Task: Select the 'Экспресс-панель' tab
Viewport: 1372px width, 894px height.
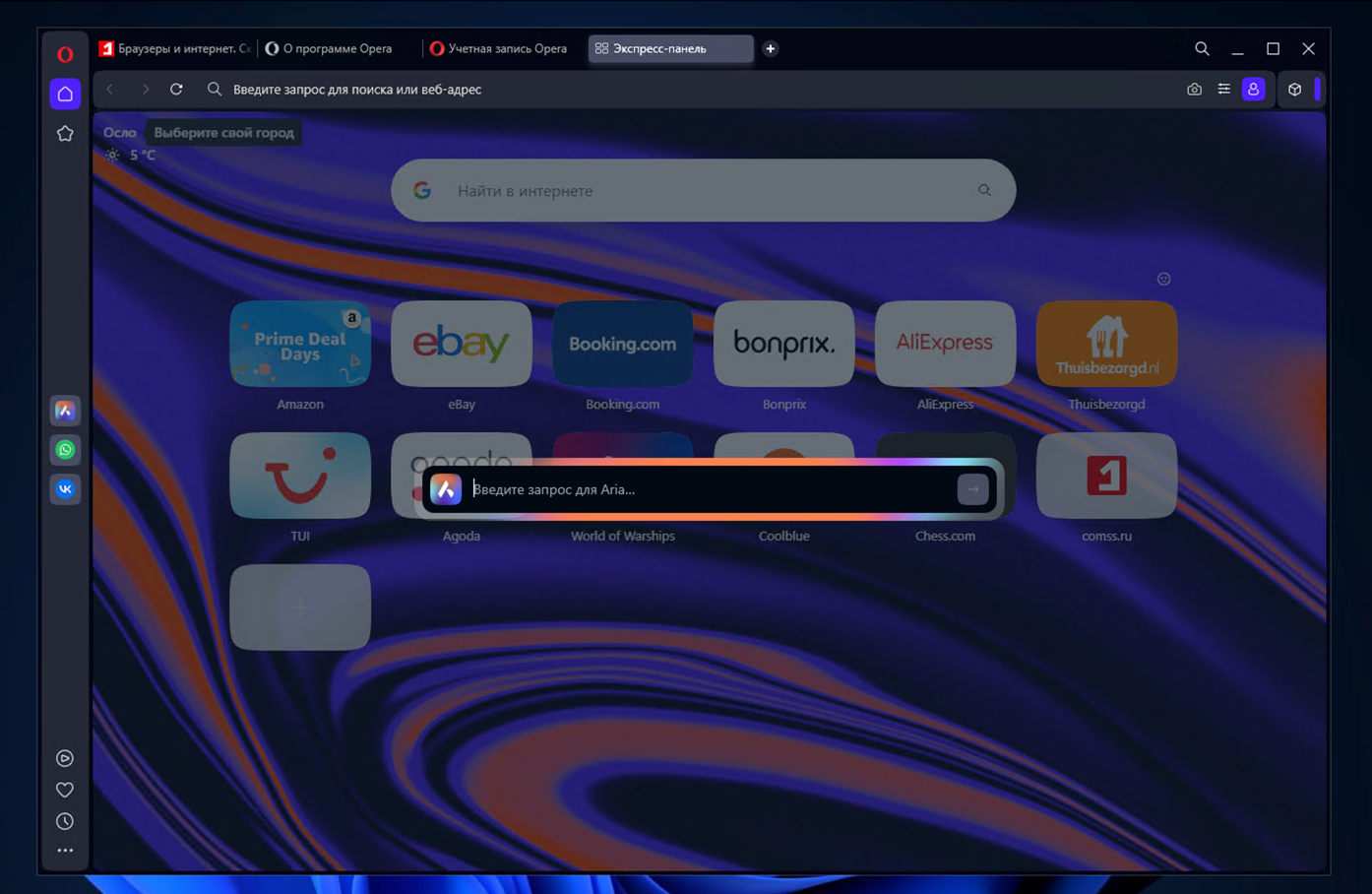Action: 671,48
